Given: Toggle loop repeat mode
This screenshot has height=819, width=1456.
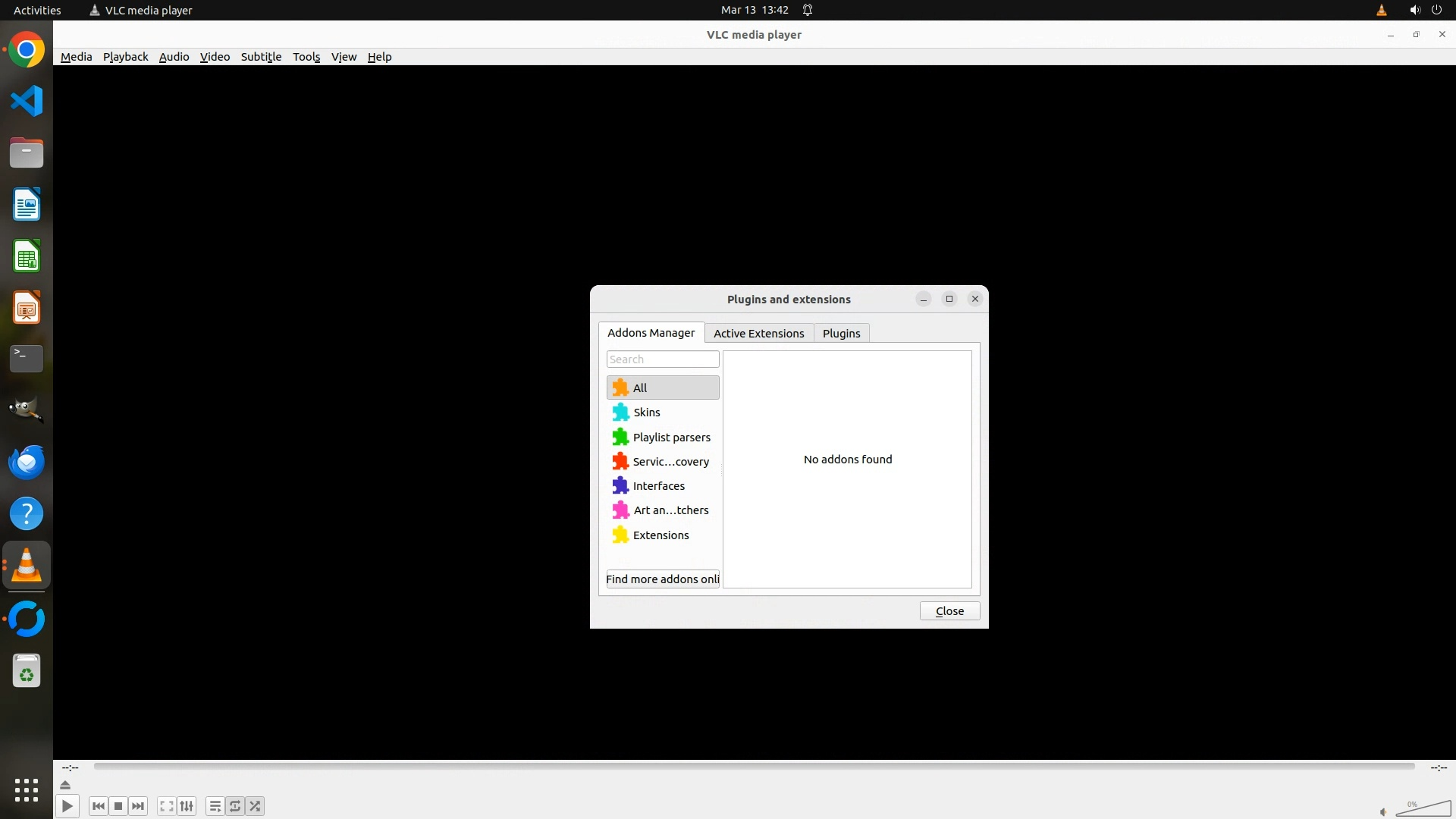Looking at the screenshot, I should point(235,806).
